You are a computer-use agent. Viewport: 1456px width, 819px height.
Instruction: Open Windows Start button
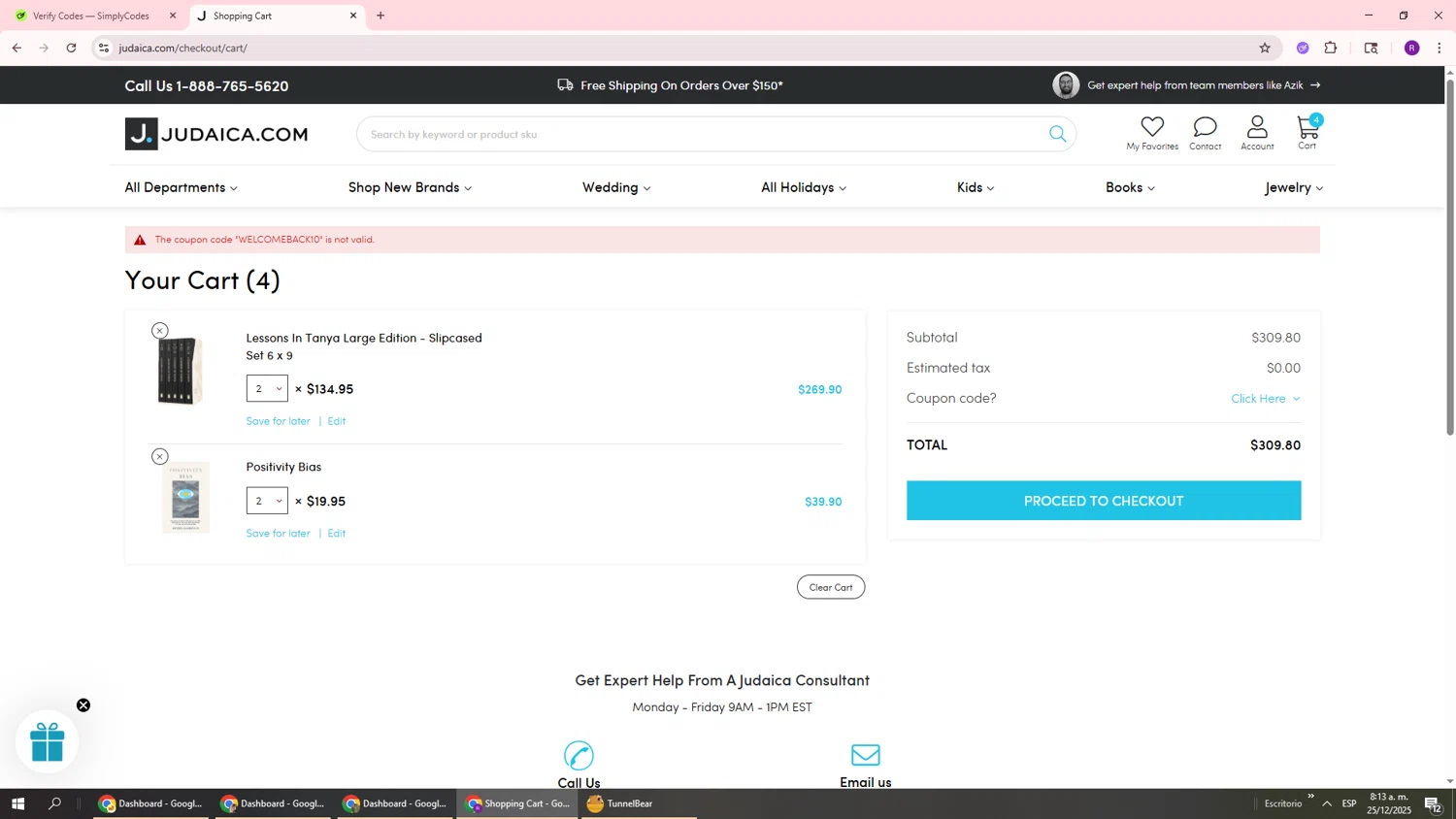(x=17, y=803)
